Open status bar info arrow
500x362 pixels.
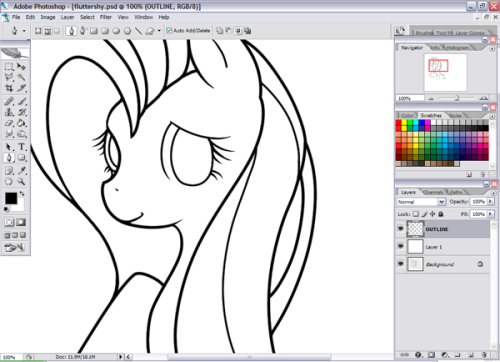point(121,357)
